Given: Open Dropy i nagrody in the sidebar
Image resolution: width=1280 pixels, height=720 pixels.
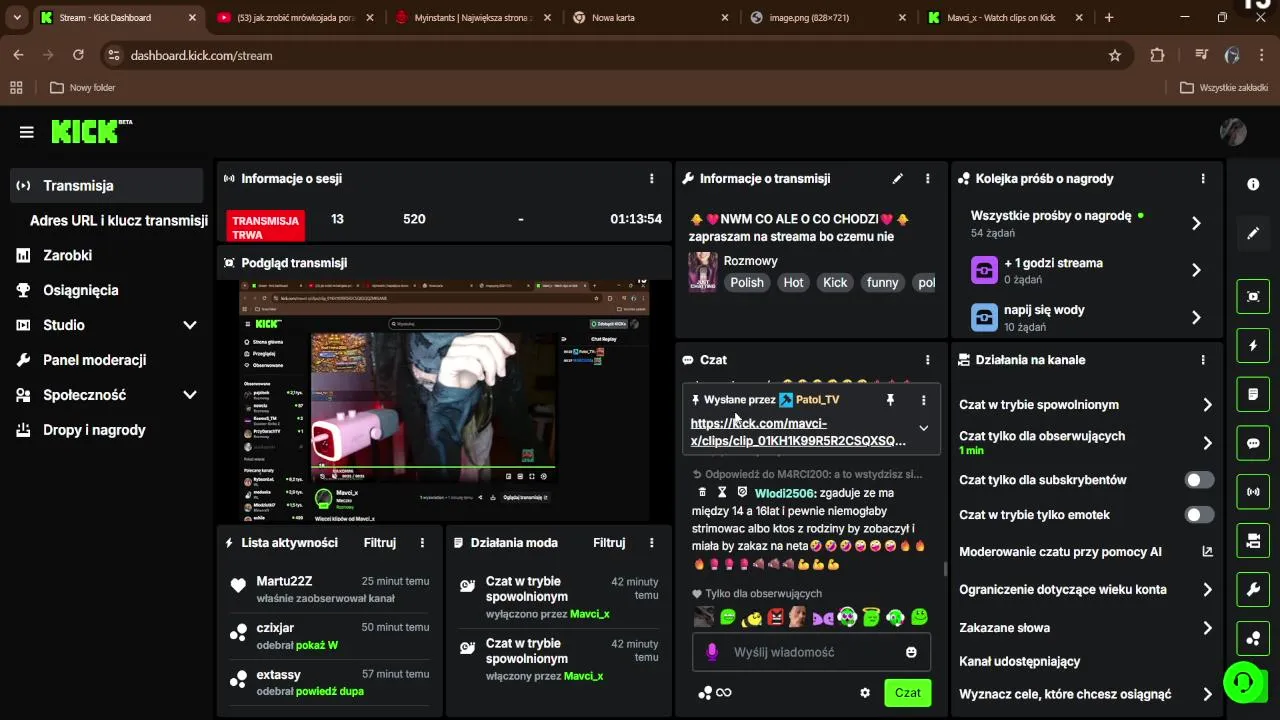Looking at the screenshot, I should 107,430.
